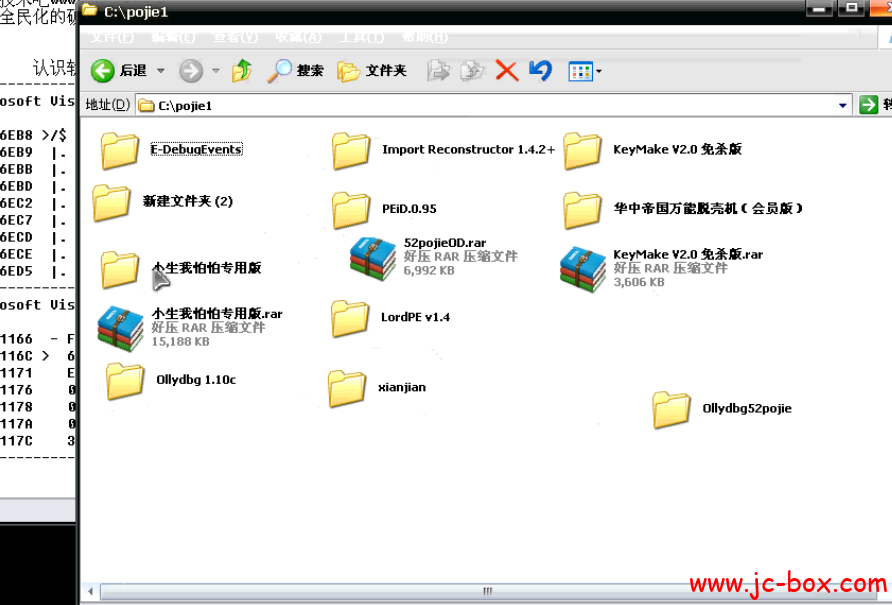Open the Forward history dropdown arrow
The image size is (892, 605).
click(216, 71)
